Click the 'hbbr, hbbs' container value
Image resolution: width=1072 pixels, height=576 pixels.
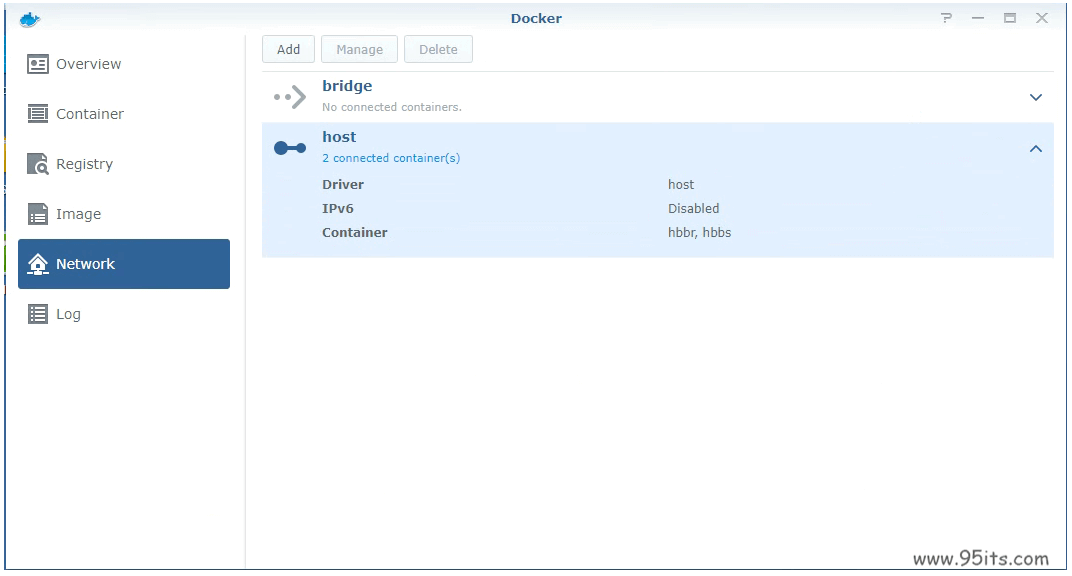tap(699, 232)
